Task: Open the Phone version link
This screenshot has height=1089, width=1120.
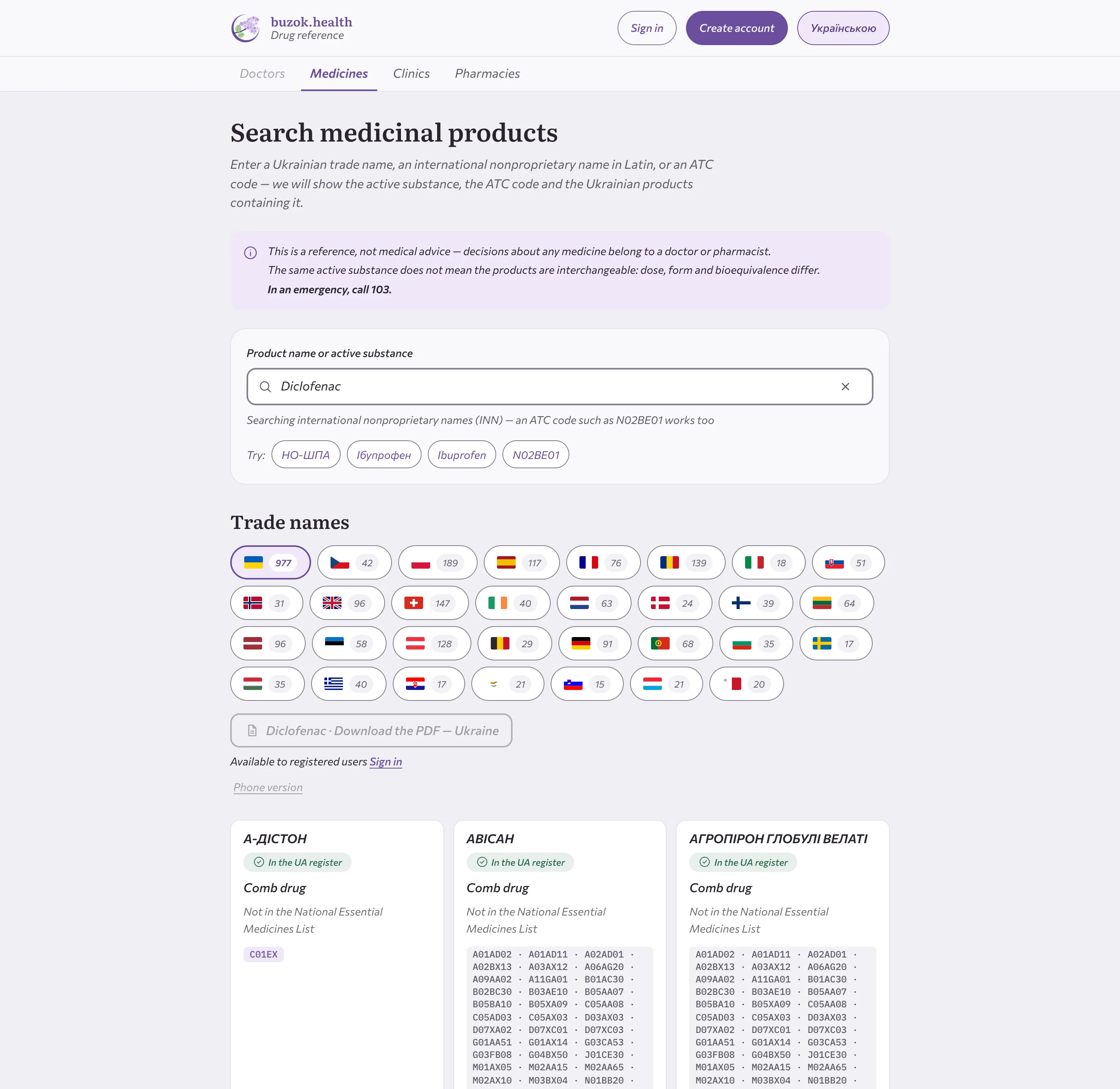Action: [x=268, y=788]
